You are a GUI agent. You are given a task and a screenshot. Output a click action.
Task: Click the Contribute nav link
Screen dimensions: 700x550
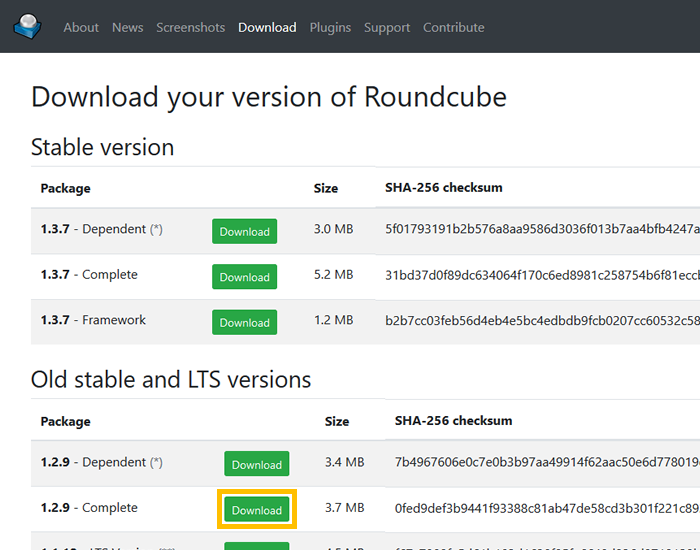pyautogui.click(x=453, y=27)
